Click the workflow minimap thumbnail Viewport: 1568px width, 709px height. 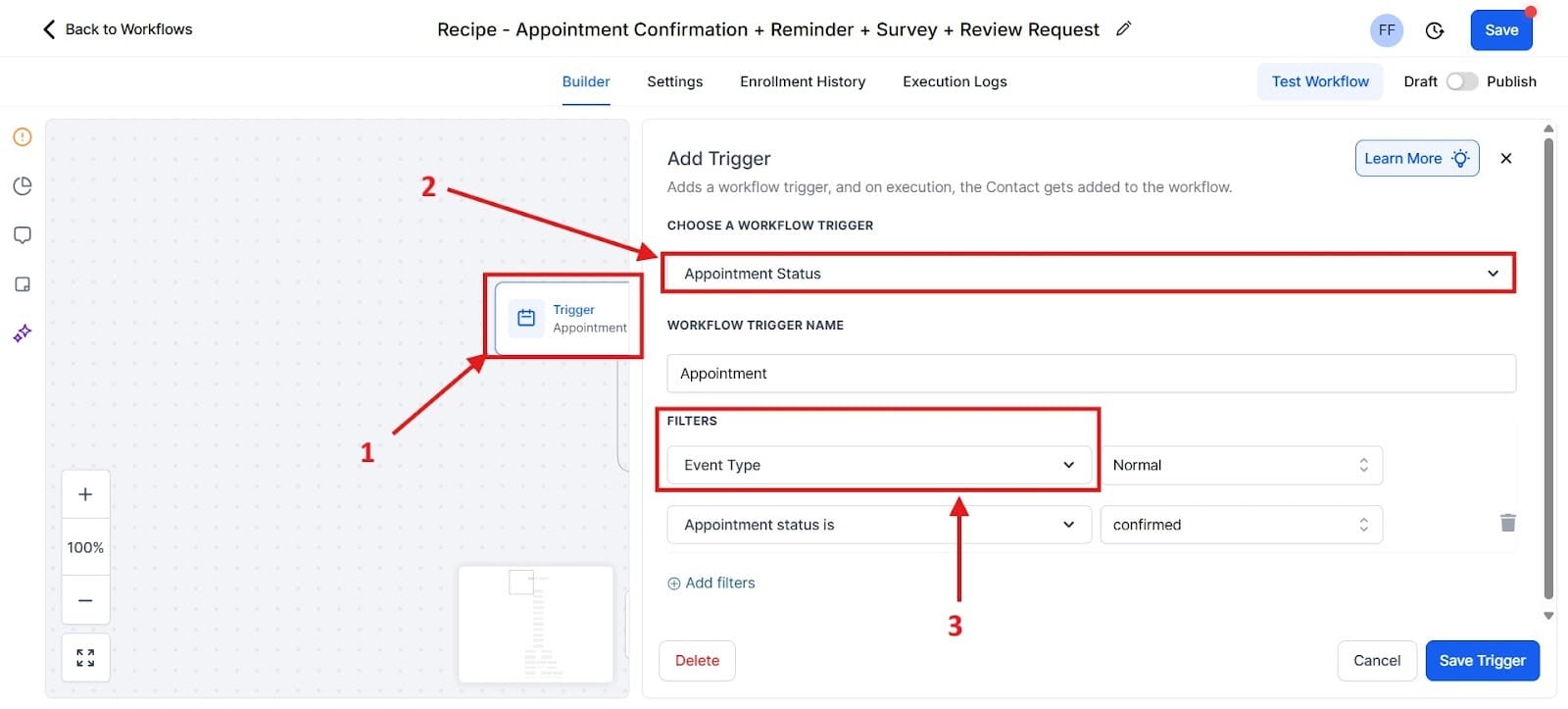pos(535,624)
